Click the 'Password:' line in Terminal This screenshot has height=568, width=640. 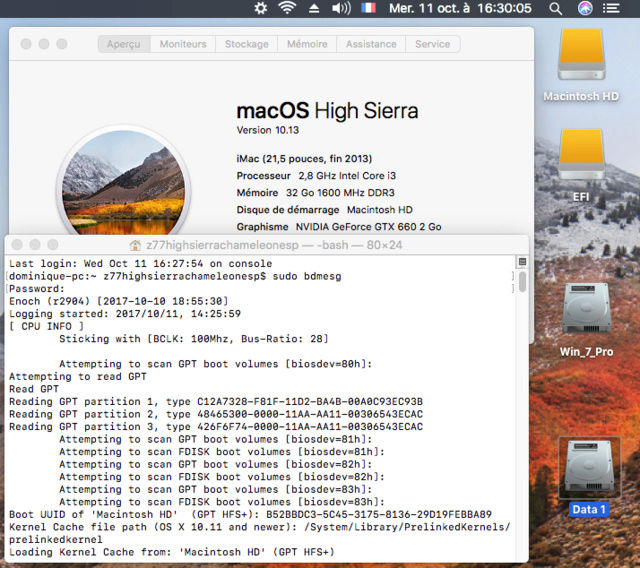(x=37, y=289)
